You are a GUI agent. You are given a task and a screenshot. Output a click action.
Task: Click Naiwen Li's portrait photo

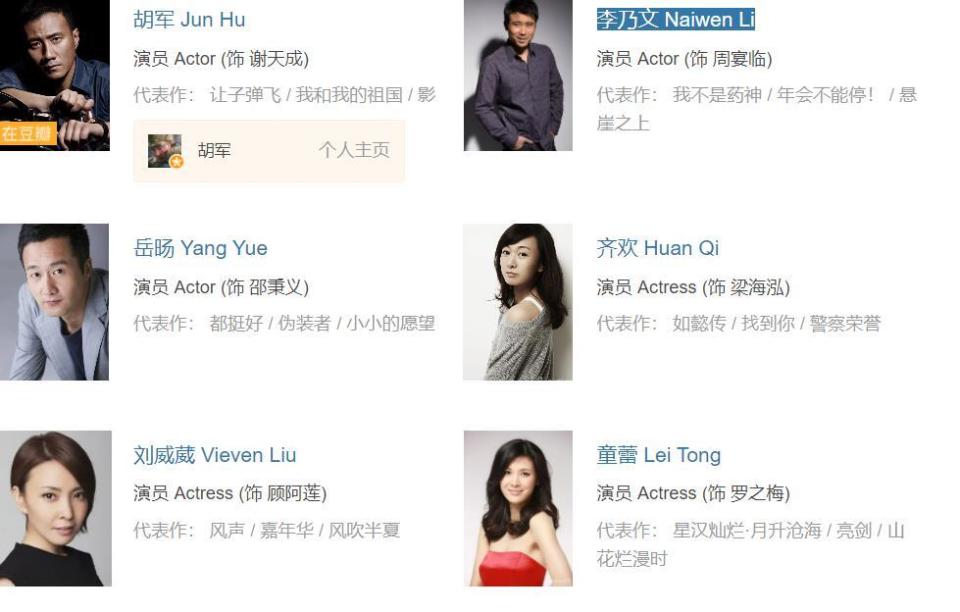coord(518,75)
